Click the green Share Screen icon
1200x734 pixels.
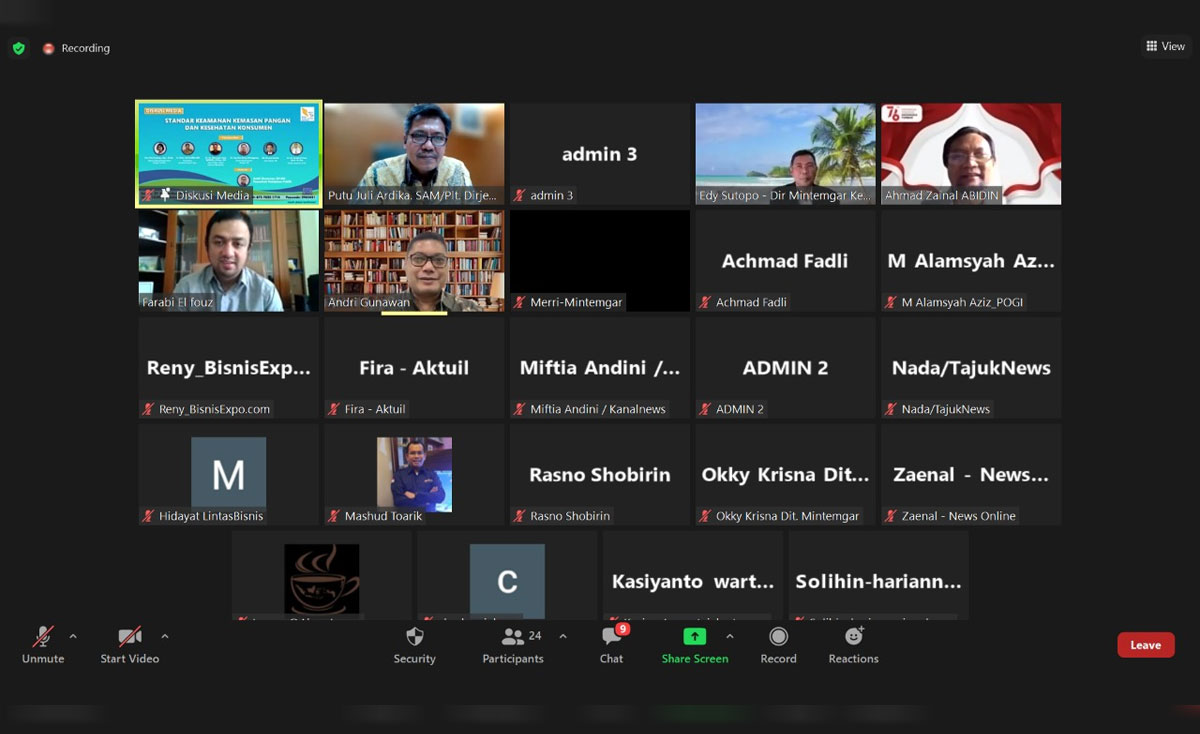(694, 637)
